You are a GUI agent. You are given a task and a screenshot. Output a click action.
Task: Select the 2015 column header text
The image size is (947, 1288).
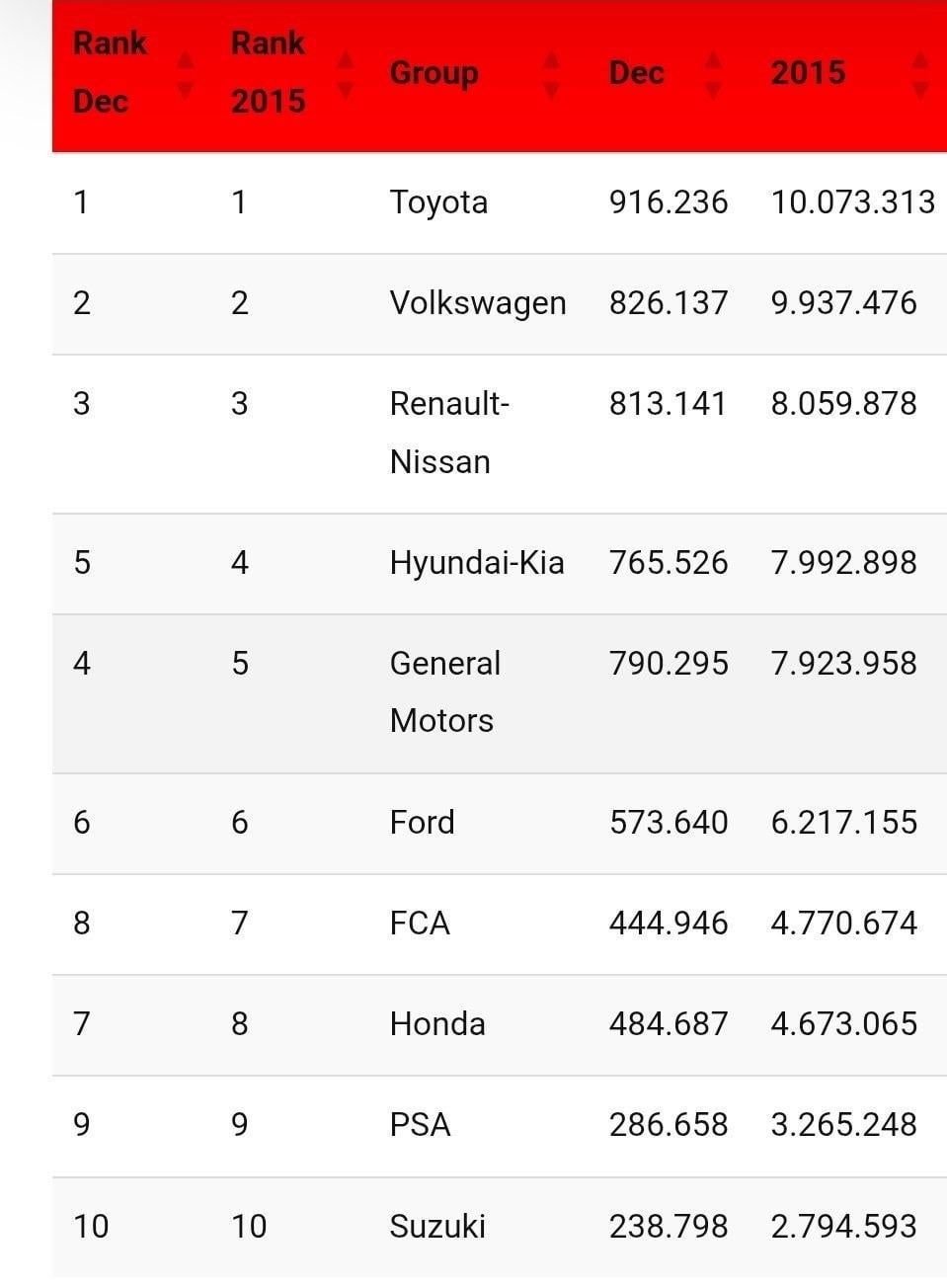pyautogui.click(x=808, y=73)
